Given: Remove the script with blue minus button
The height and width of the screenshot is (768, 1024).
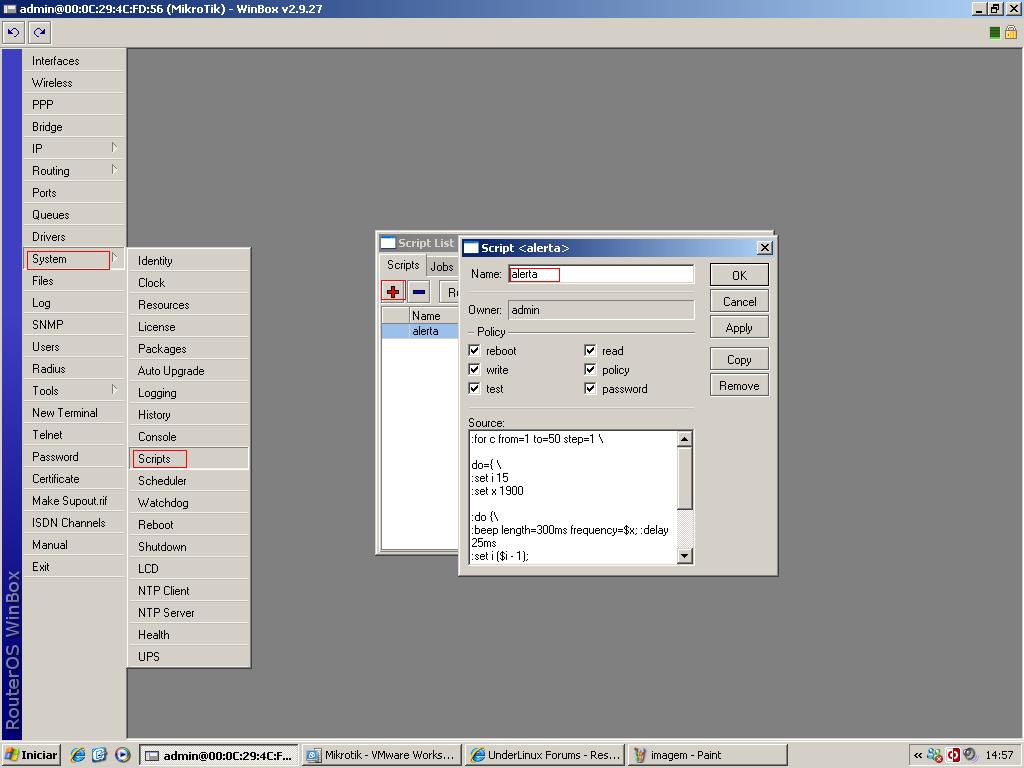Looking at the screenshot, I should (419, 292).
